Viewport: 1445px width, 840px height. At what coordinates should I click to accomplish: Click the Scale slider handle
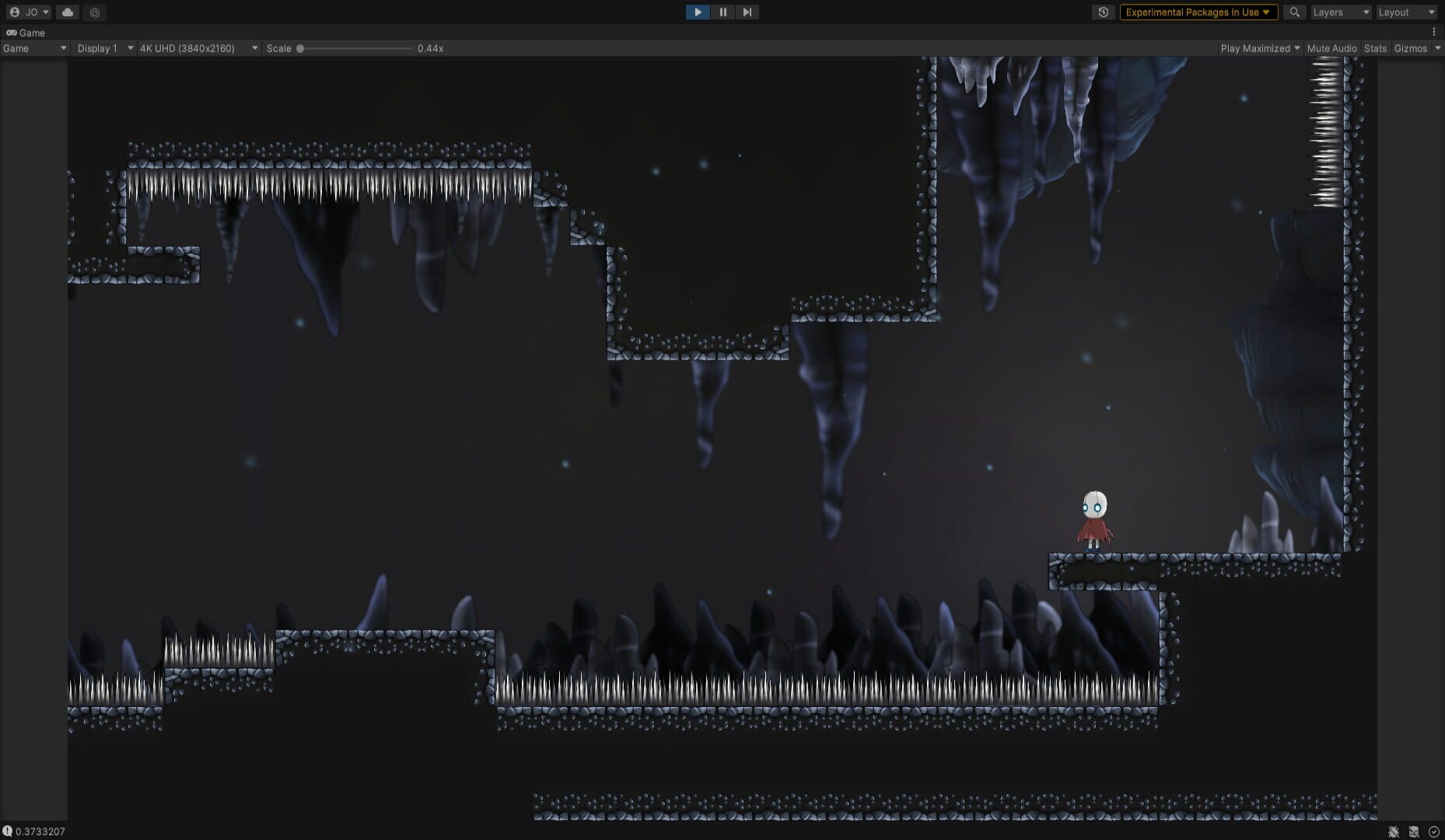(300, 48)
